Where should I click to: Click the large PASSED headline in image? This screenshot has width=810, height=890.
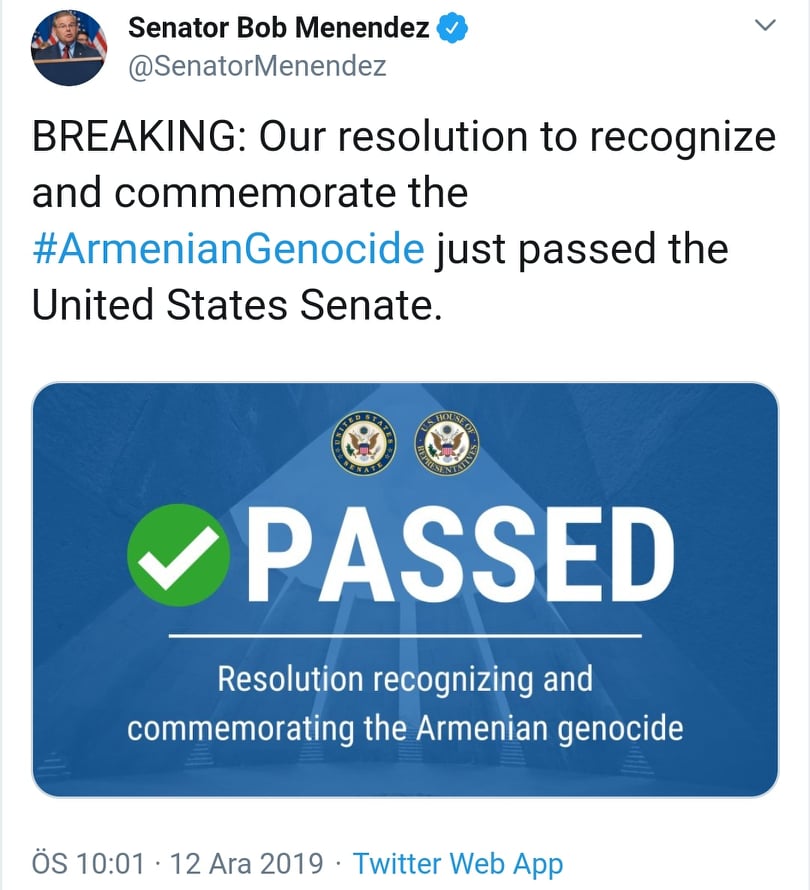(460, 555)
